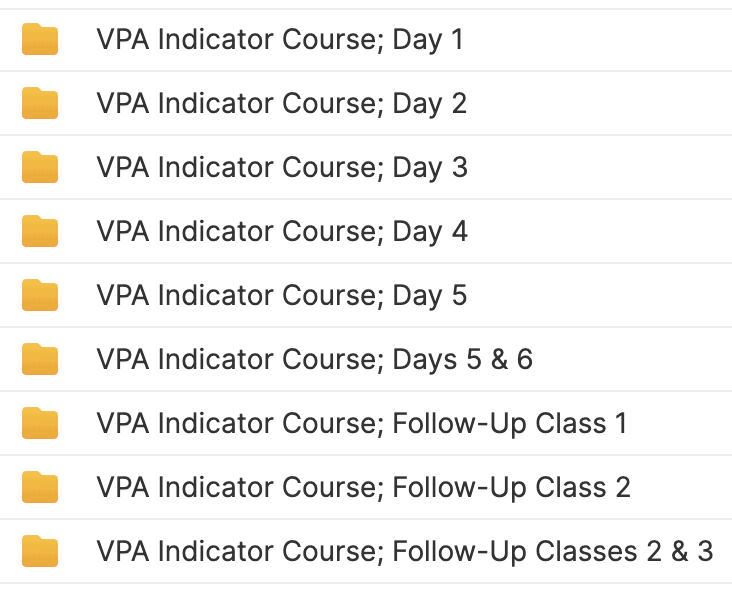This screenshot has width=732, height=590.
Task: Select the Day 3 folder icon
Action: pyautogui.click(x=40, y=167)
